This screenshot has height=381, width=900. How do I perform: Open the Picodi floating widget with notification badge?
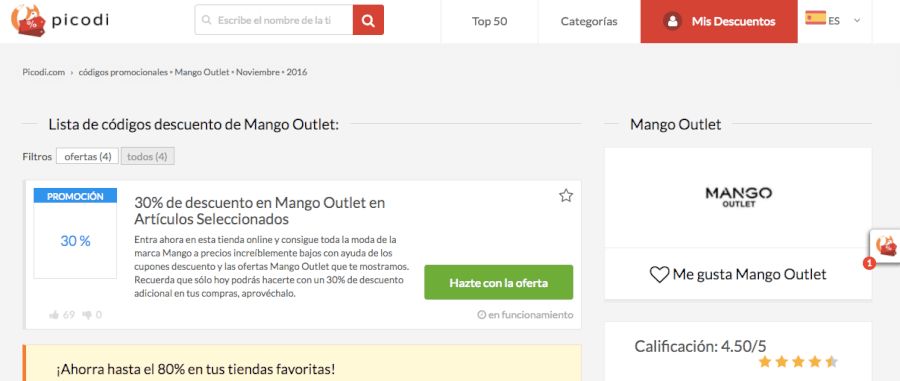pyautogui.click(x=885, y=247)
